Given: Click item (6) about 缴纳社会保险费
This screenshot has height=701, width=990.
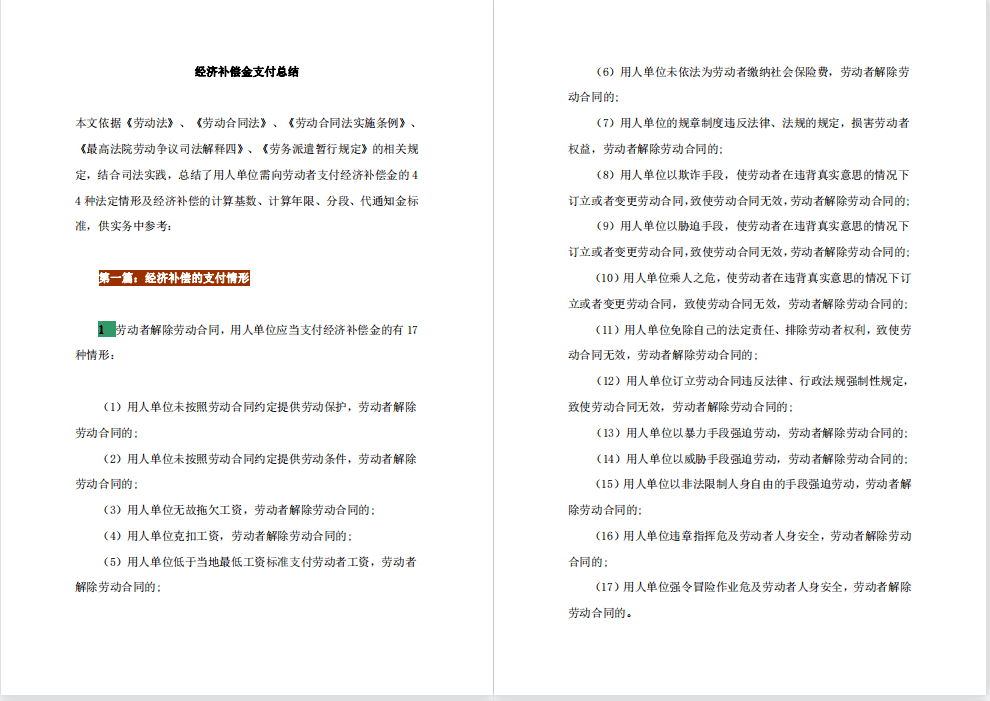Looking at the screenshot, I should 753,72.
